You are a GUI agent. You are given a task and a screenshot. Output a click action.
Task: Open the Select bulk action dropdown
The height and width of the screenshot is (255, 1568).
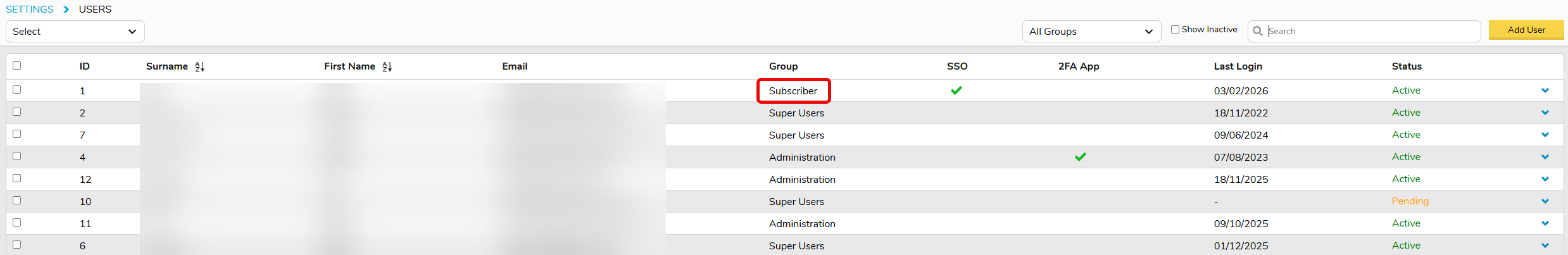75,32
